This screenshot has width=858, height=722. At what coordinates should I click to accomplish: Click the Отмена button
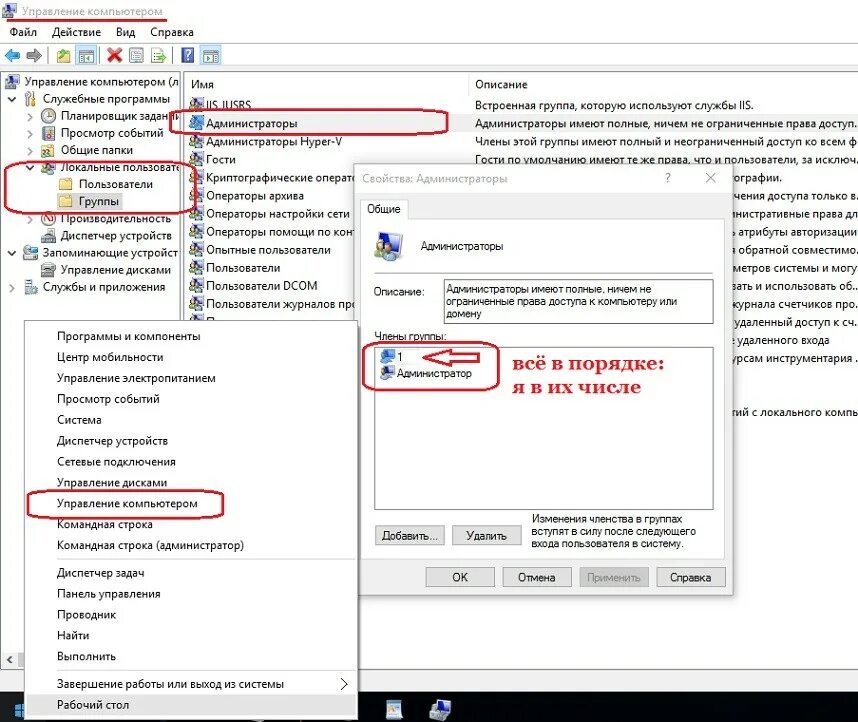pos(537,577)
